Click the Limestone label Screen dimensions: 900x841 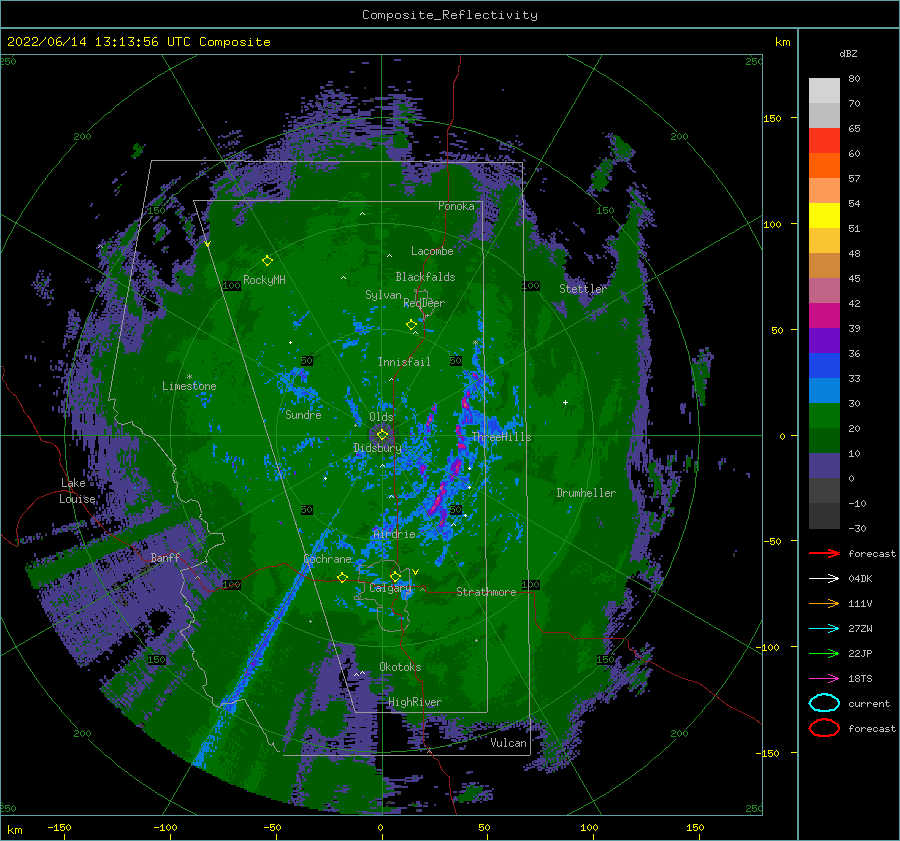click(189, 386)
